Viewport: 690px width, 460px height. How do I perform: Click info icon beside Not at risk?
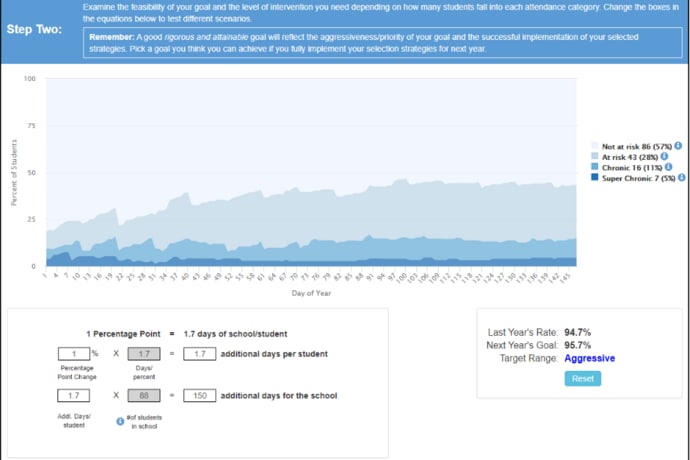pyautogui.click(x=677, y=146)
